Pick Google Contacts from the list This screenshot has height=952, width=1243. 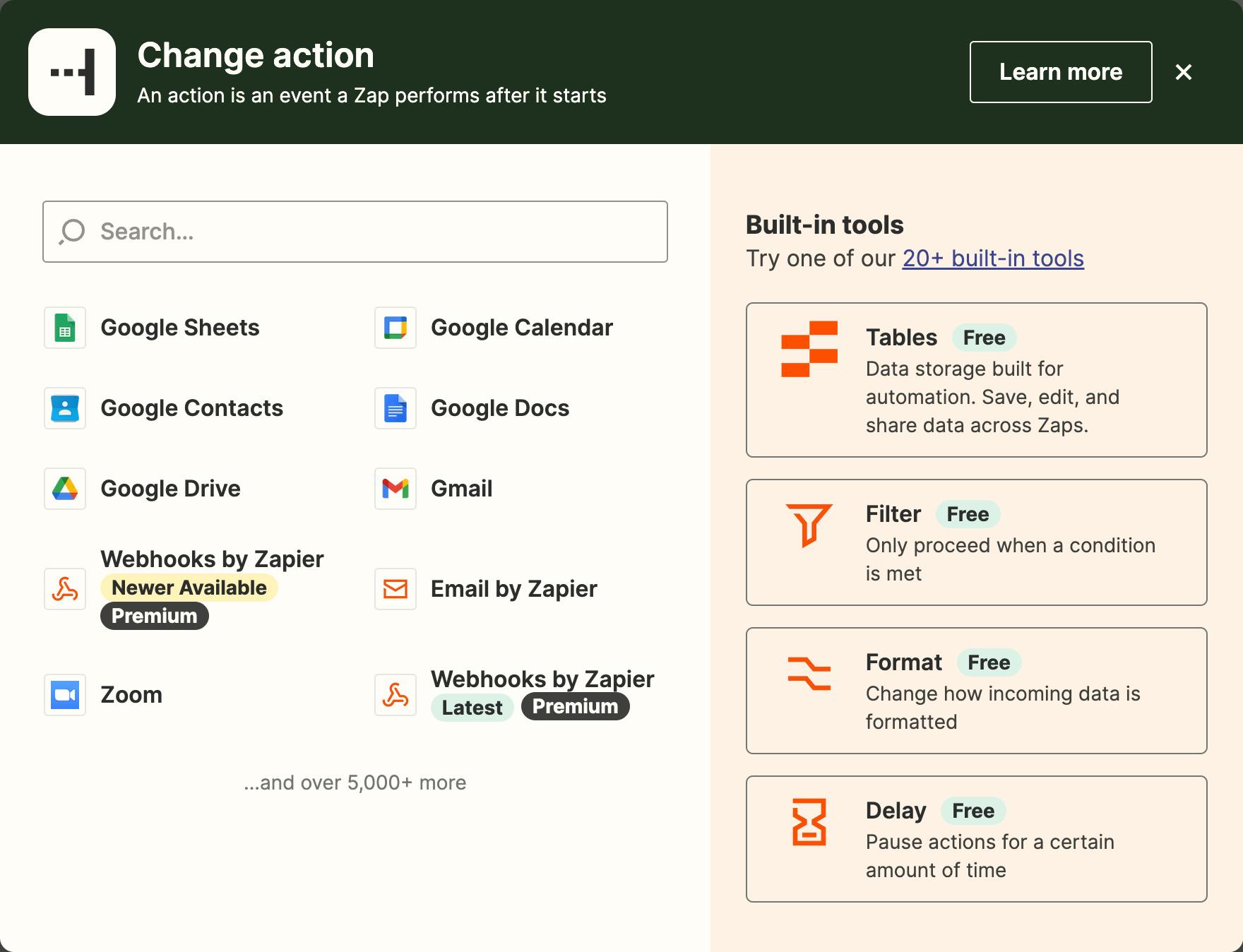click(x=191, y=408)
